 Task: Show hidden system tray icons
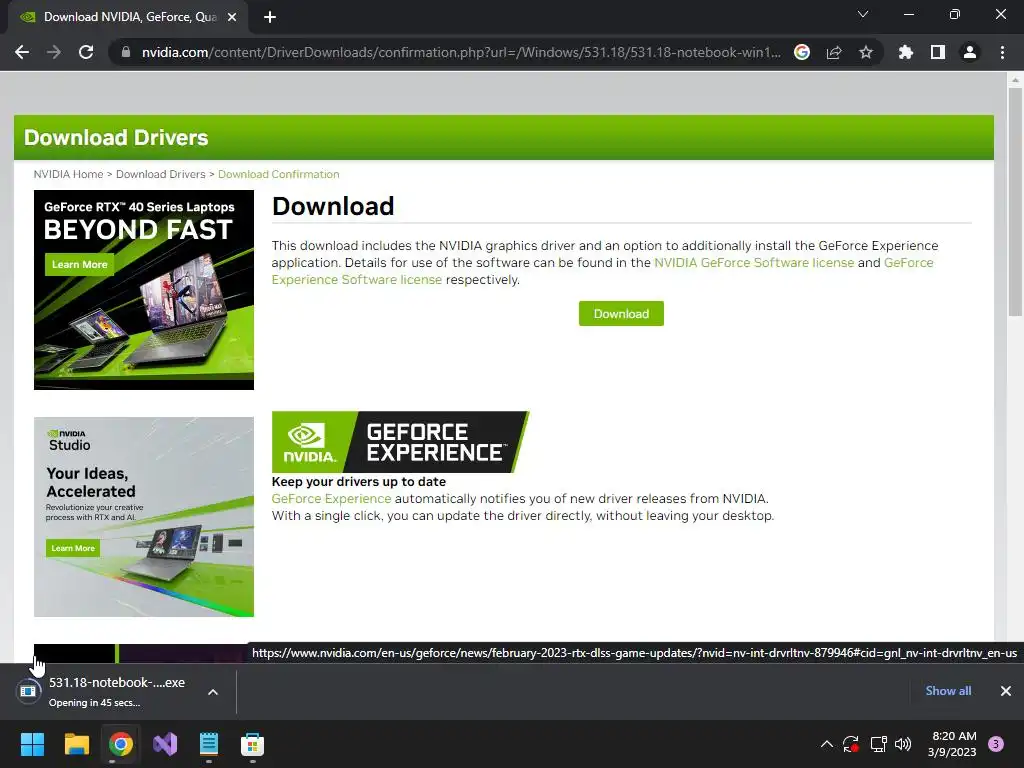click(x=827, y=744)
